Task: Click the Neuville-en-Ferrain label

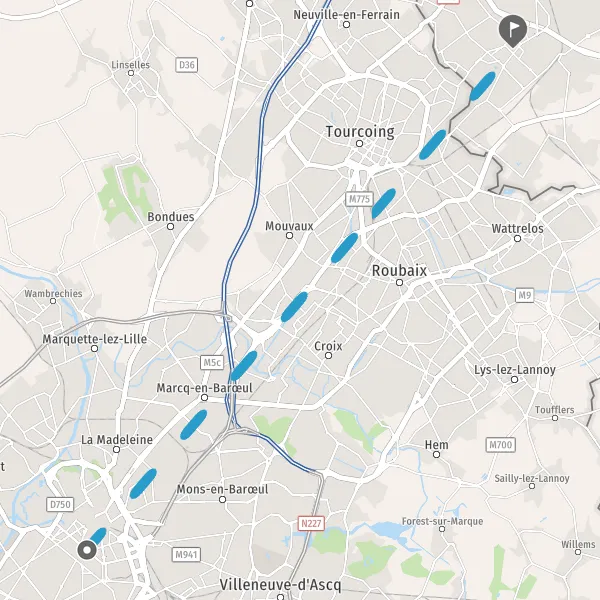Action: point(346,15)
